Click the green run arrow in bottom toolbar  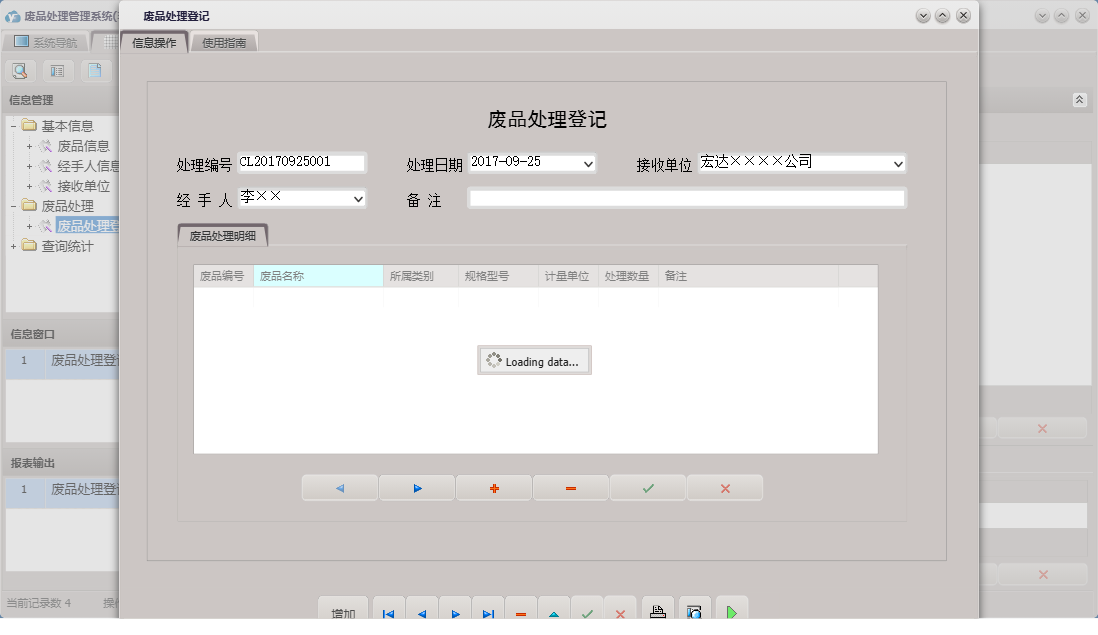[x=731, y=612]
